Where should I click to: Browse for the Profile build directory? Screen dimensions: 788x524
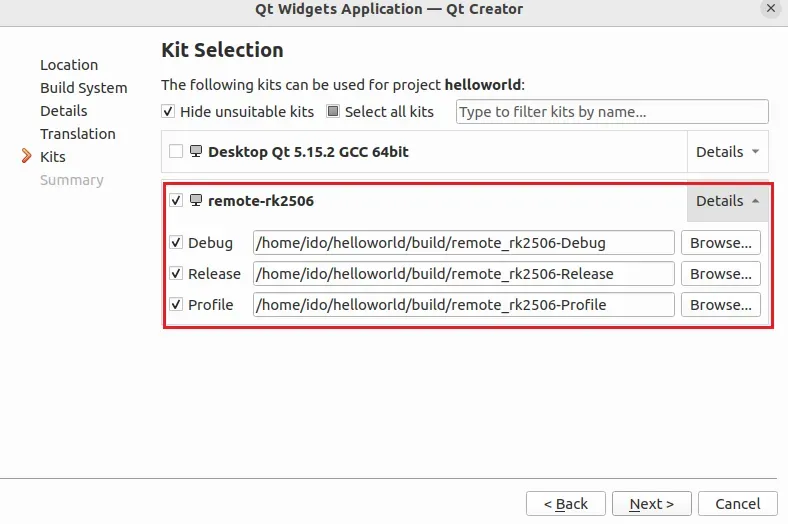pyautogui.click(x=721, y=304)
